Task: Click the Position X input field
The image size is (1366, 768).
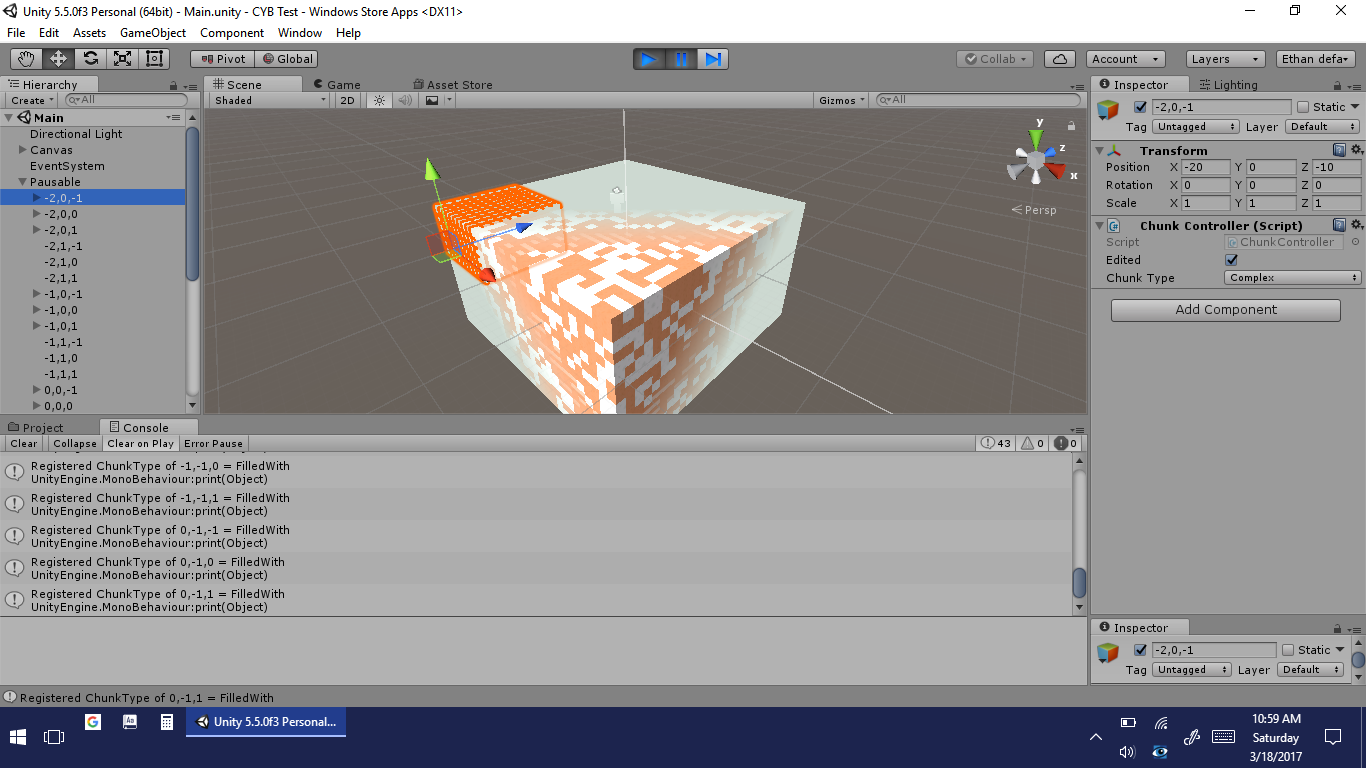Action: click(x=1205, y=167)
